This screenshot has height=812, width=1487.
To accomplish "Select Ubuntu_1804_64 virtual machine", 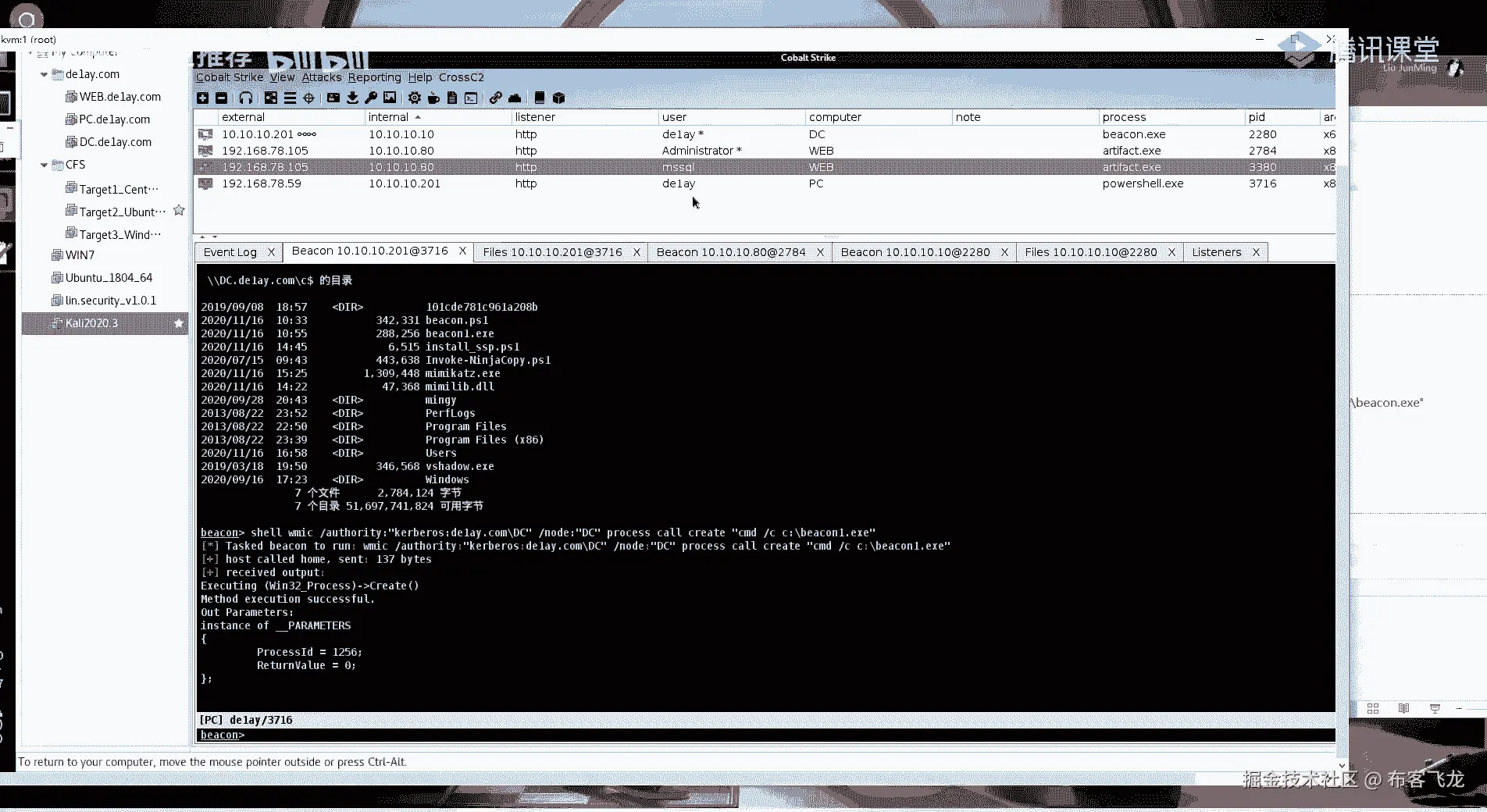I will pyautogui.click(x=102, y=278).
